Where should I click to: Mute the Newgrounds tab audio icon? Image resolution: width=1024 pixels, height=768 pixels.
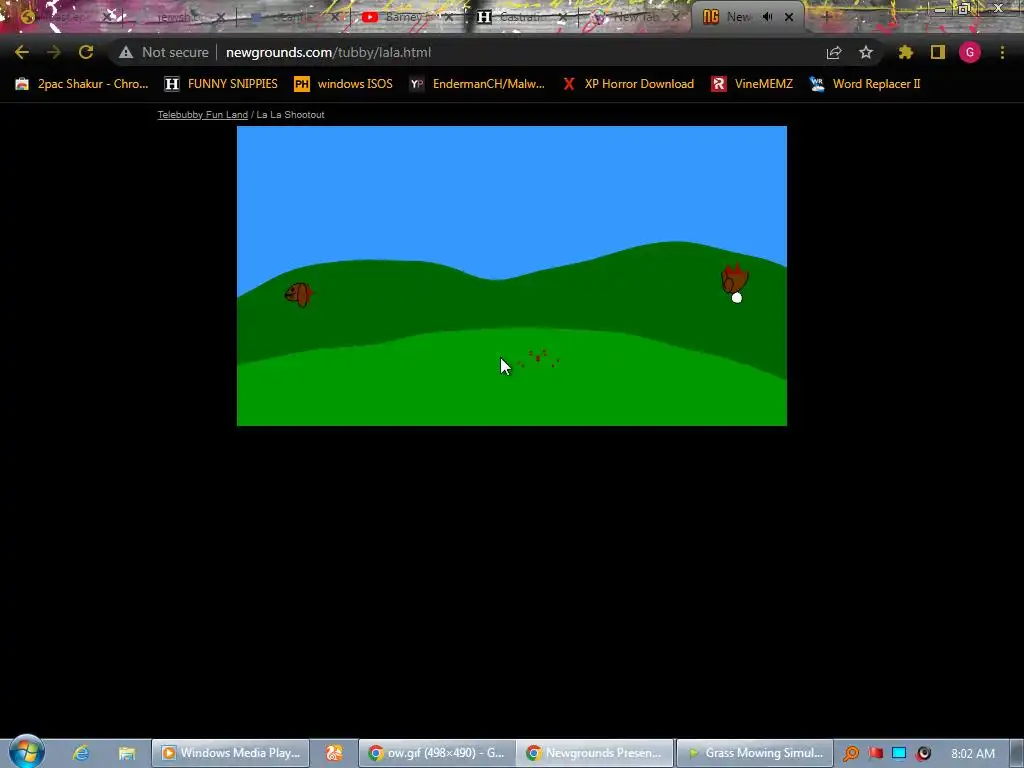(767, 17)
